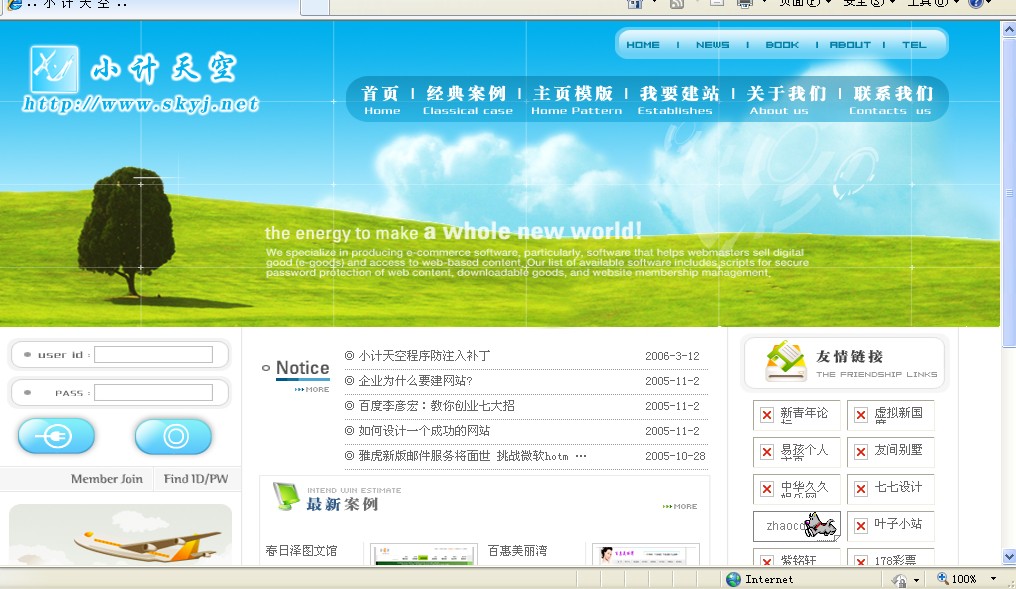The height and width of the screenshot is (589, 1016).
Task: Select 联系我们 Contacts us menu item
Action: [892, 100]
